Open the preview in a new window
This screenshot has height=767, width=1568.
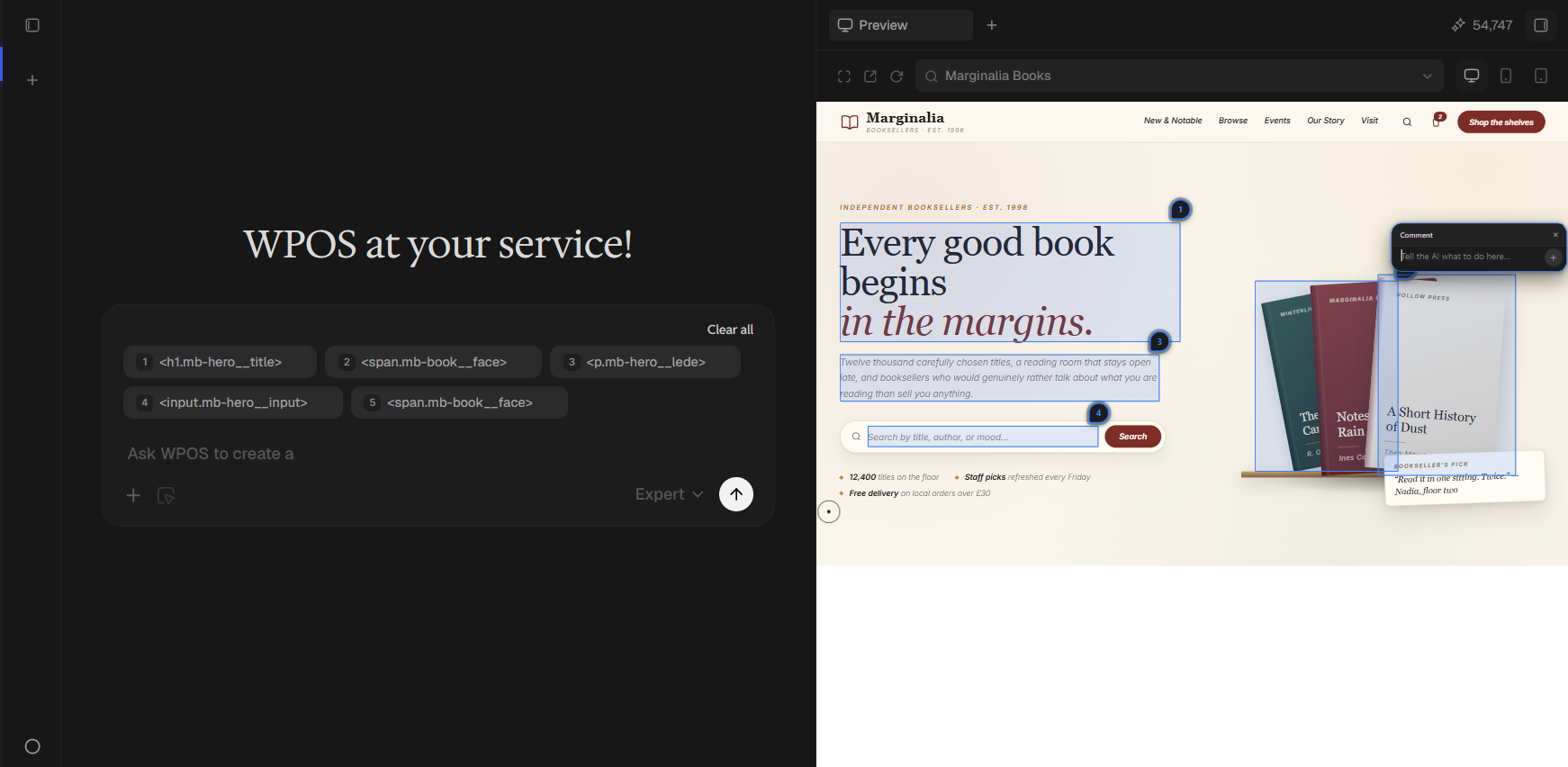[870, 77]
